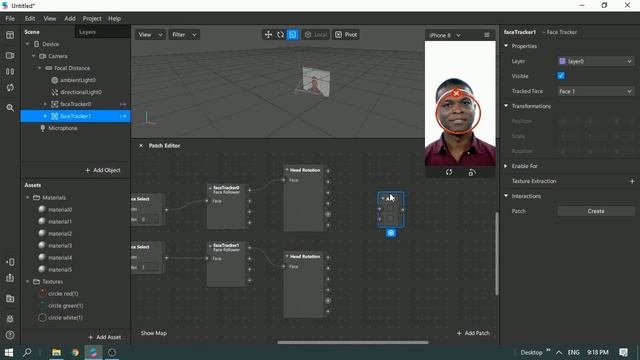Collapse the Materials folder
This screenshot has width=640, height=360.
click(x=28, y=198)
